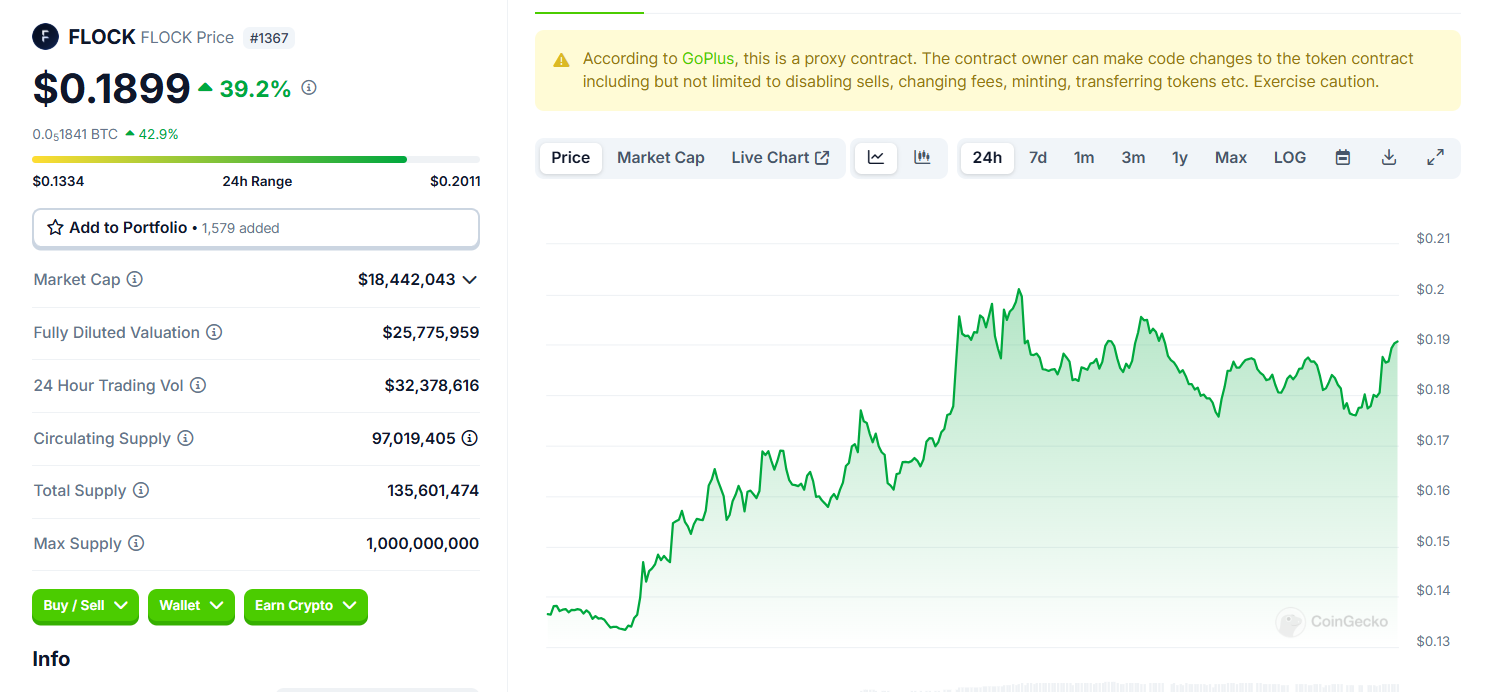The height and width of the screenshot is (692, 1487).
Task: Toggle LOG scale on chart
Action: [x=1290, y=158]
